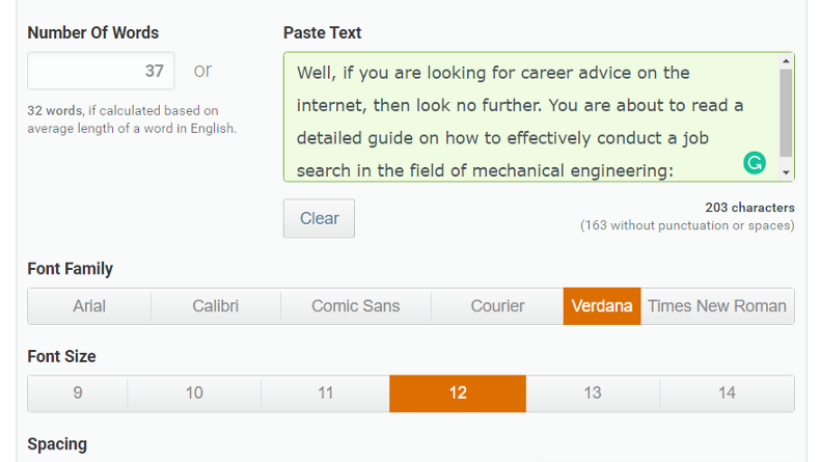Select Arial font family
Image resolution: width=822 pixels, height=462 pixels.
89,306
